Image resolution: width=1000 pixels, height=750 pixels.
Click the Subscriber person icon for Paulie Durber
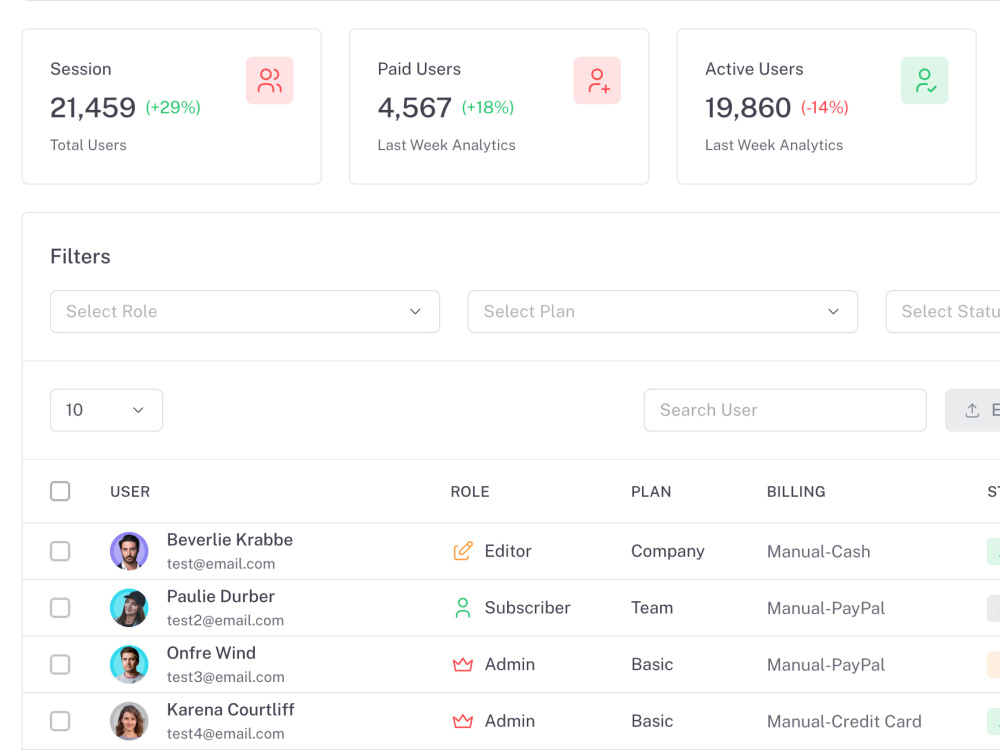(x=463, y=608)
